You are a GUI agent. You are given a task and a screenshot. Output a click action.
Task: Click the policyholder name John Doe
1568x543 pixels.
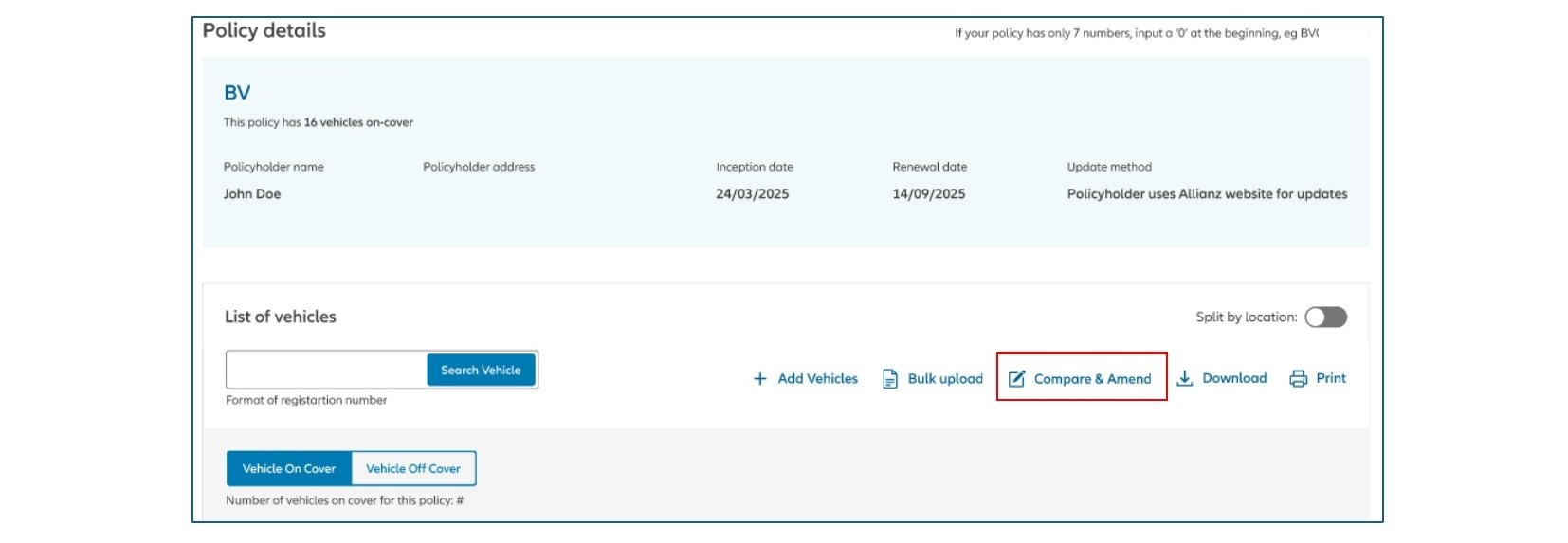(x=252, y=193)
